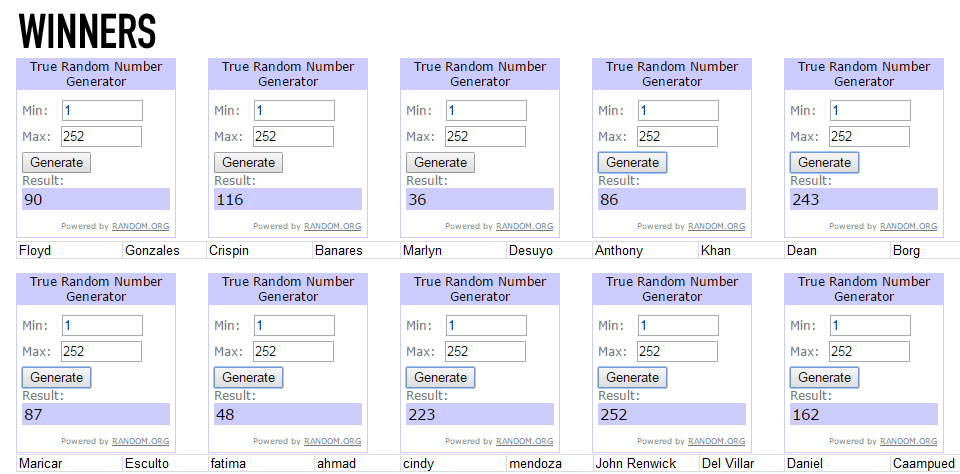Click the WINNERS heading

click(88, 32)
